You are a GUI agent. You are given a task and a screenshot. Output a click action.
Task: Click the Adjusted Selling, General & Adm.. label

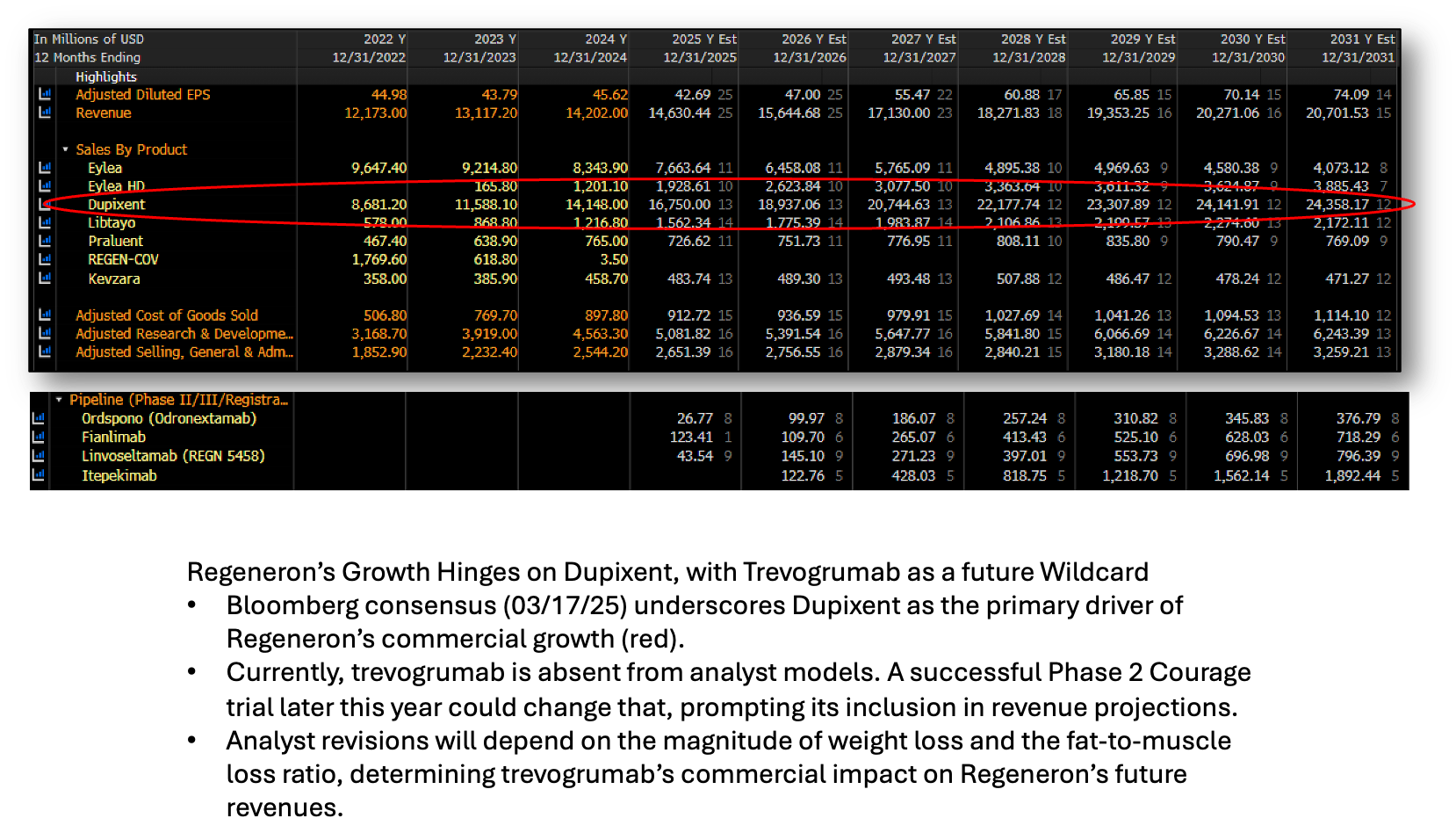184,351
